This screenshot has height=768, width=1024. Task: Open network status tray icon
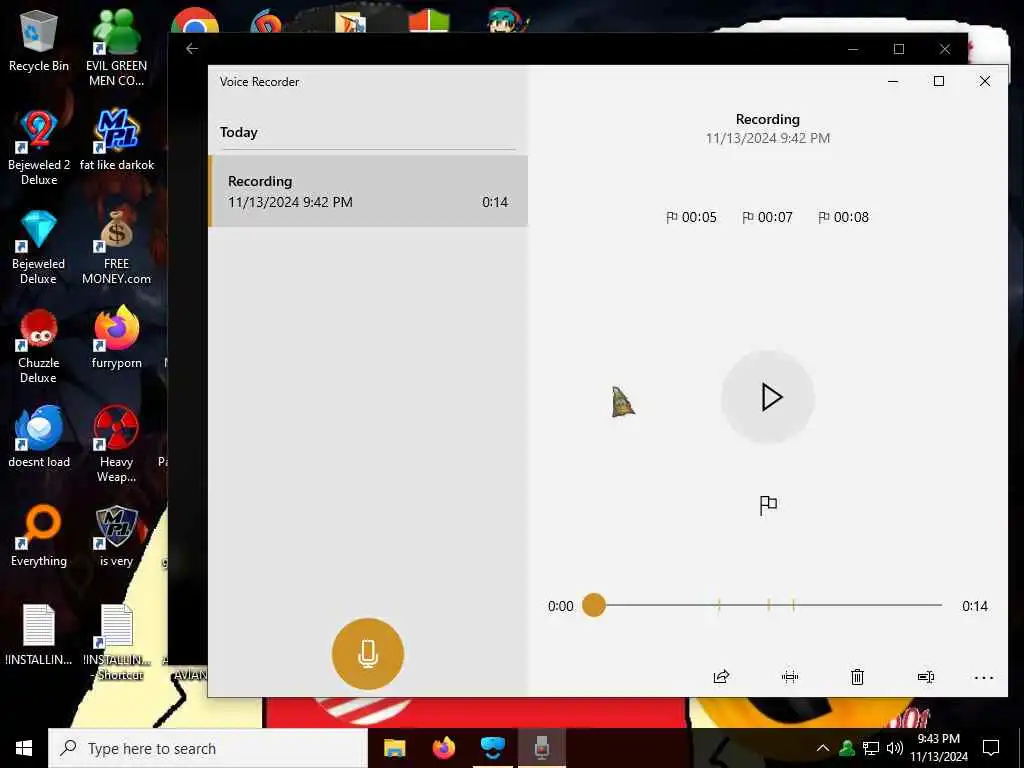(871, 748)
